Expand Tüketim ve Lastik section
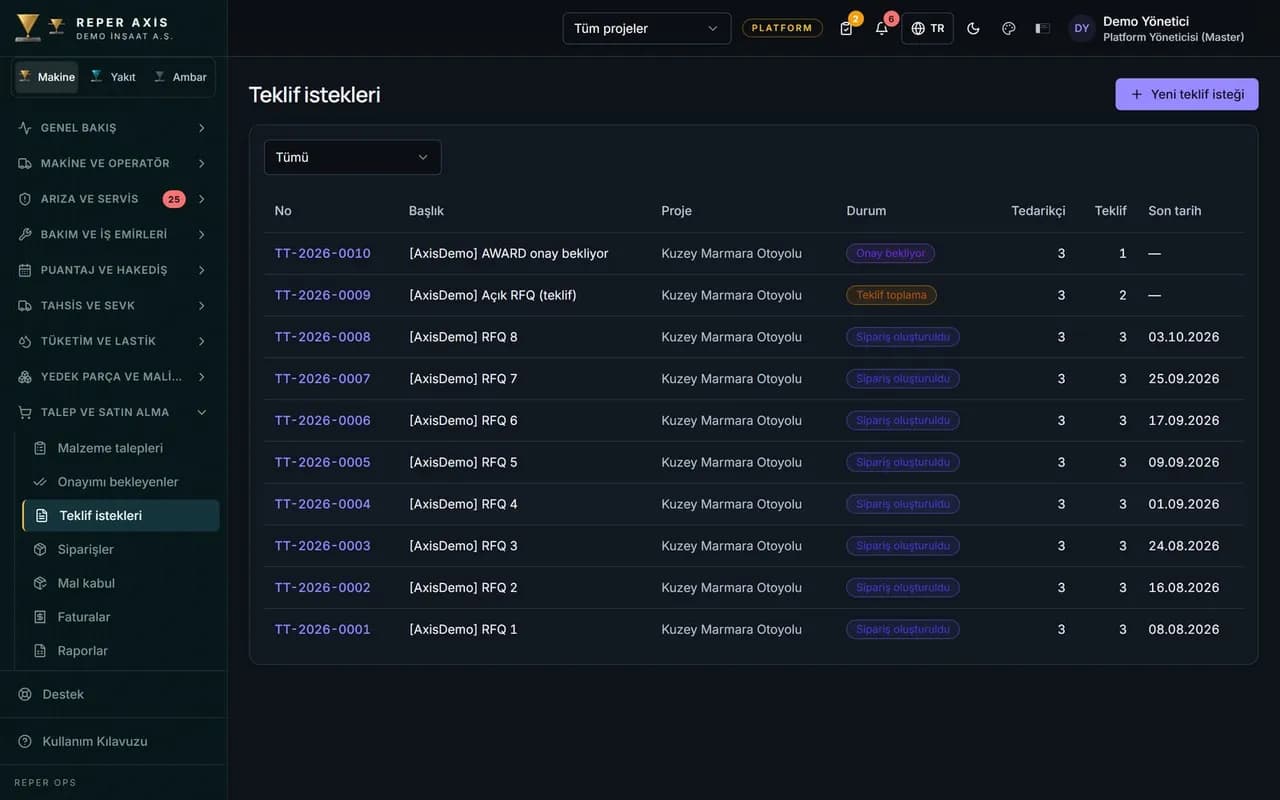Screen dimensions: 1280x800 113,341
